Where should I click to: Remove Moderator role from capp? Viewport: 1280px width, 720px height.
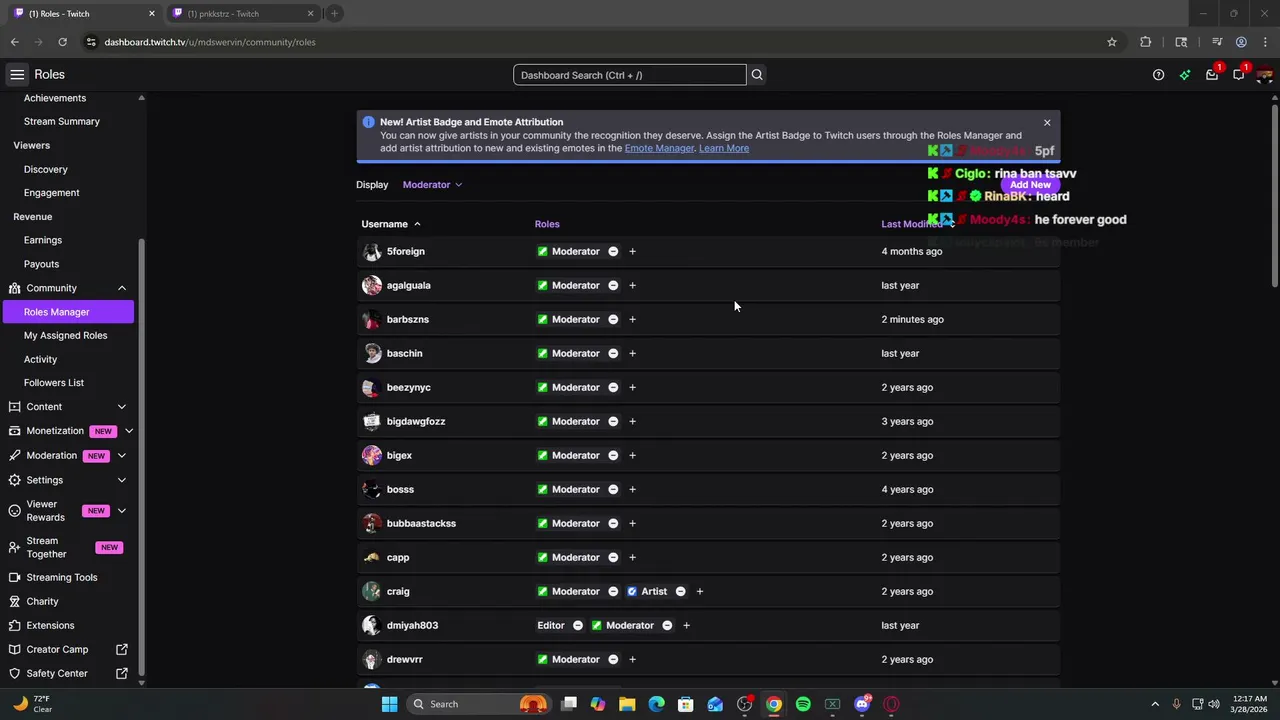(x=613, y=558)
